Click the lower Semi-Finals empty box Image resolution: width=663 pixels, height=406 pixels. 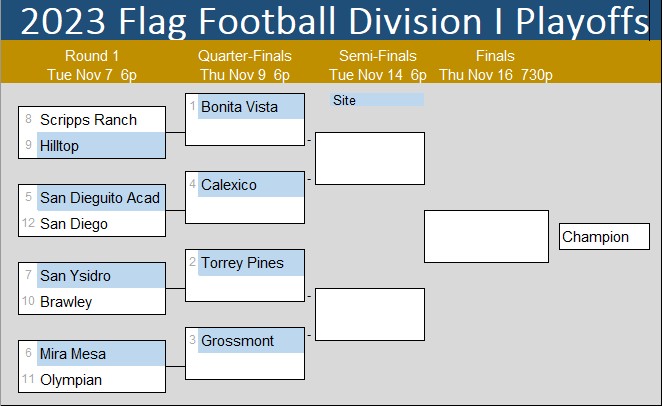click(370, 314)
